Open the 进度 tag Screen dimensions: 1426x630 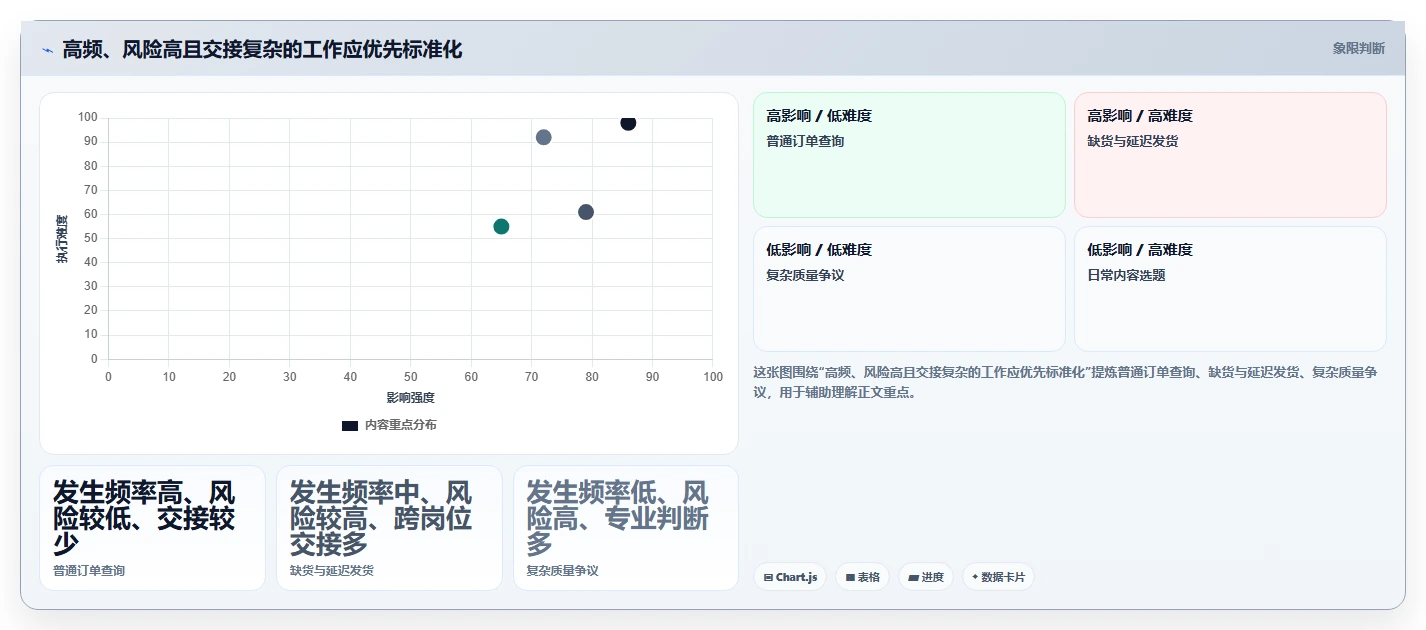(x=925, y=577)
